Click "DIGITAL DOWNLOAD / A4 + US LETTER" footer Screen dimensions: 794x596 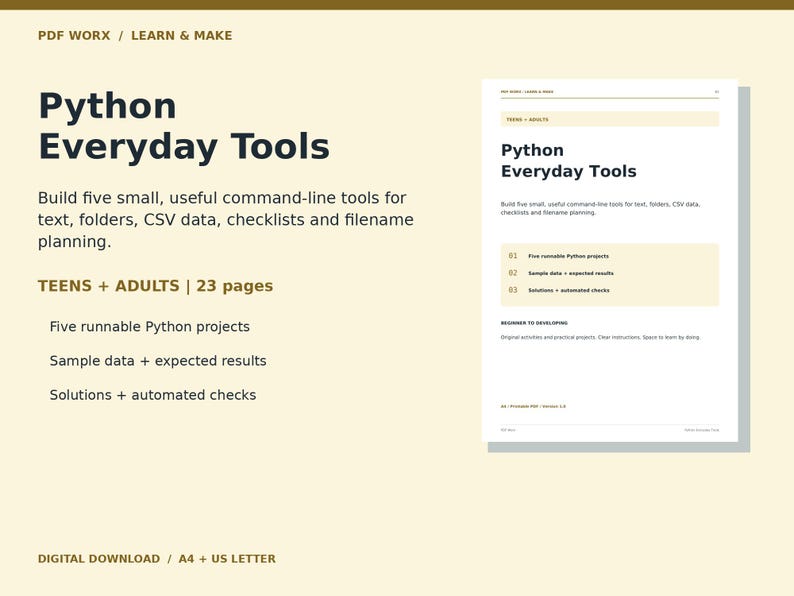pos(156,559)
